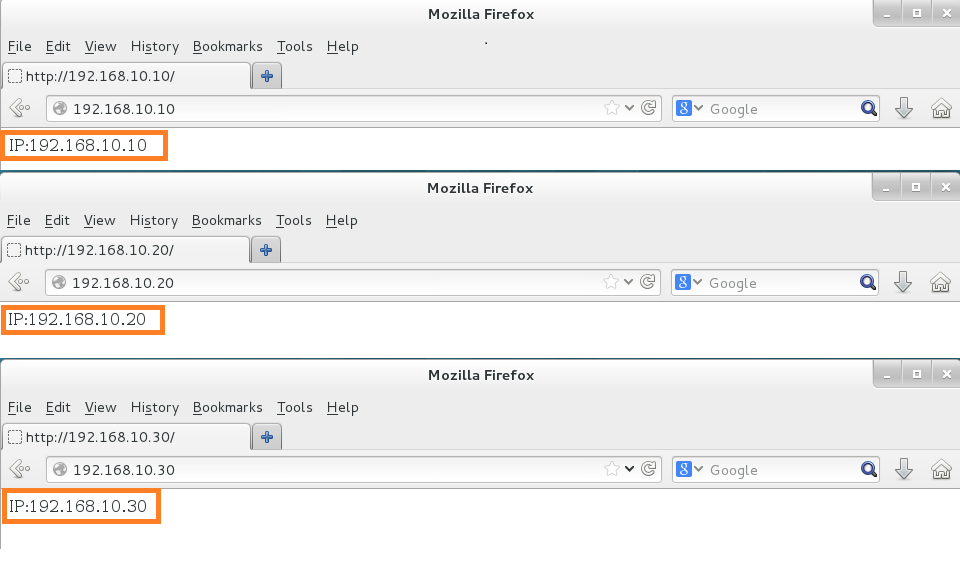Click the address bar showing 192.168.10.20
960x588 pixels.
330,283
